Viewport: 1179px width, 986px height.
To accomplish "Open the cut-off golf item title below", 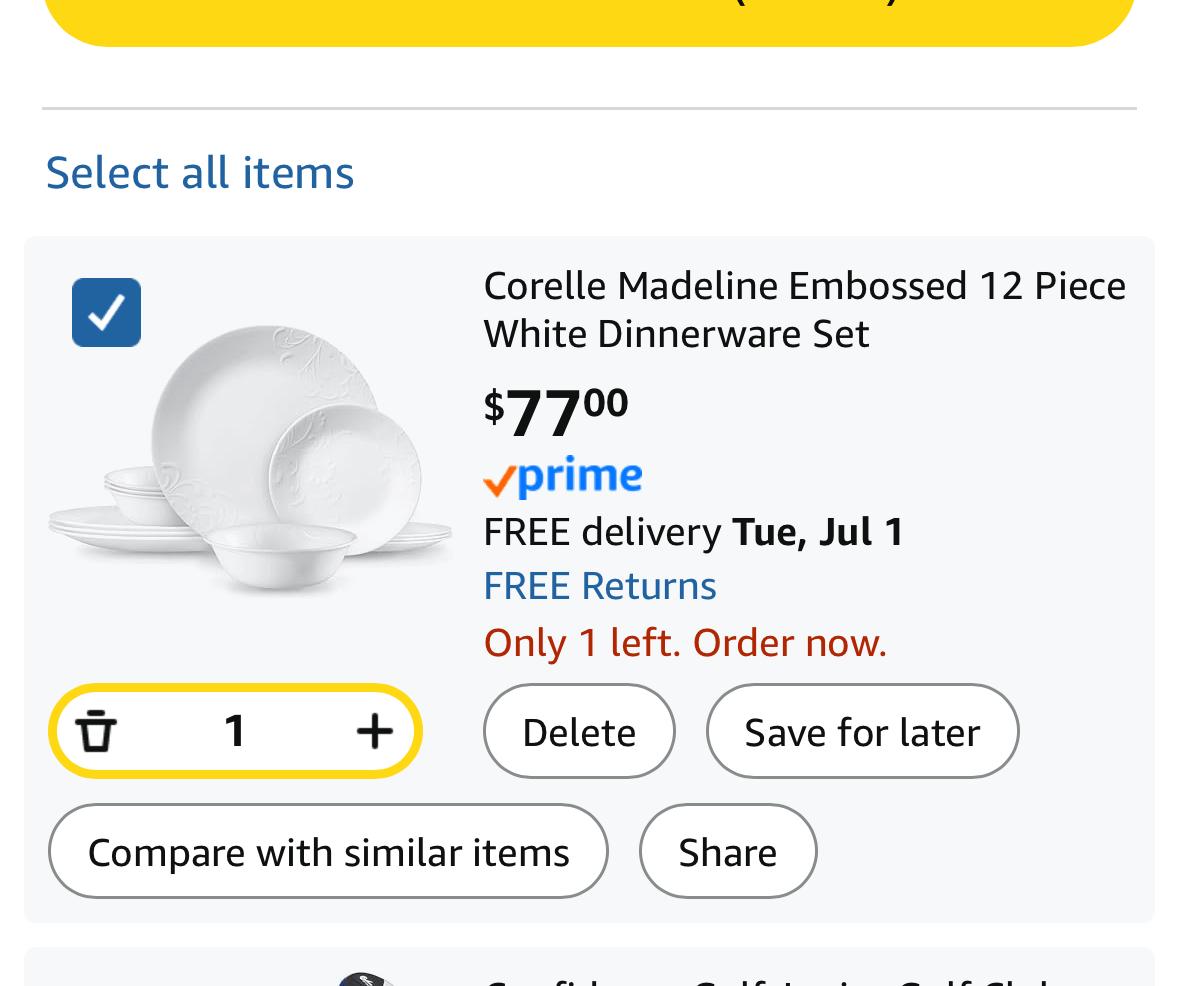I will tap(800, 980).
